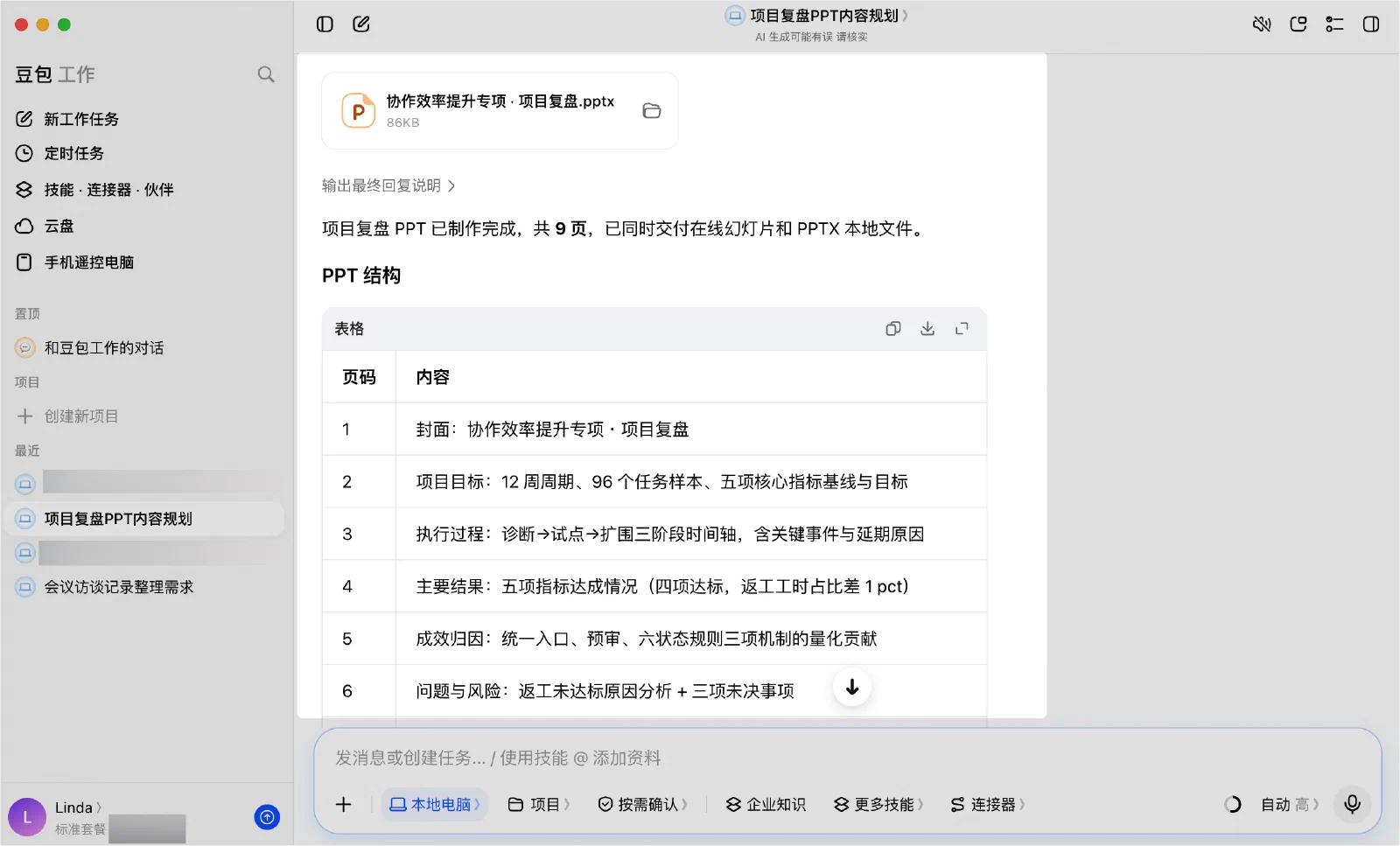Open the 本地电脑 dropdown

click(x=435, y=804)
